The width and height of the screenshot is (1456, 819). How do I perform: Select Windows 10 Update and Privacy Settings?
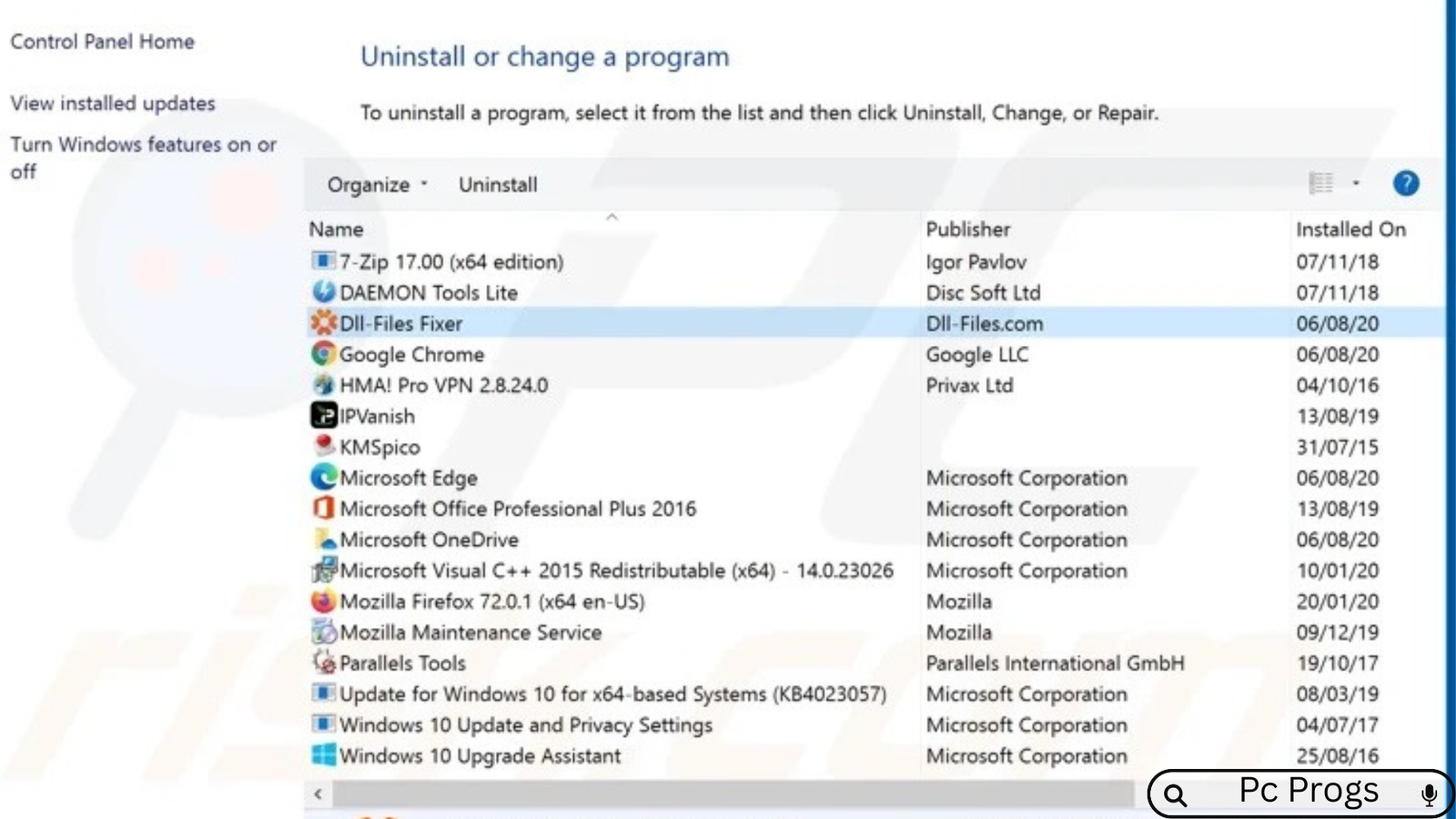click(874, 724)
